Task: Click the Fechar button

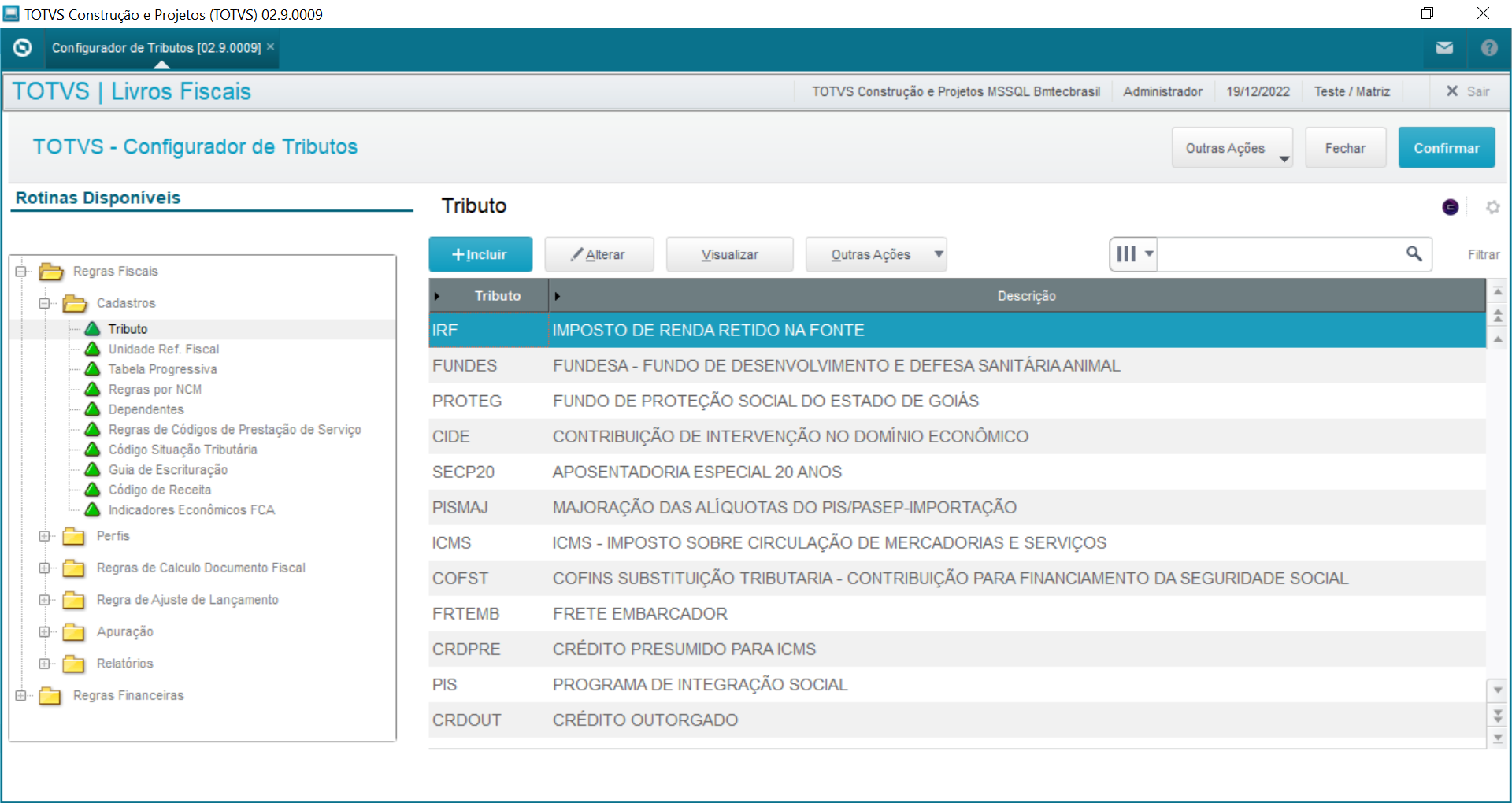Action: click(x=1345, y=148)
